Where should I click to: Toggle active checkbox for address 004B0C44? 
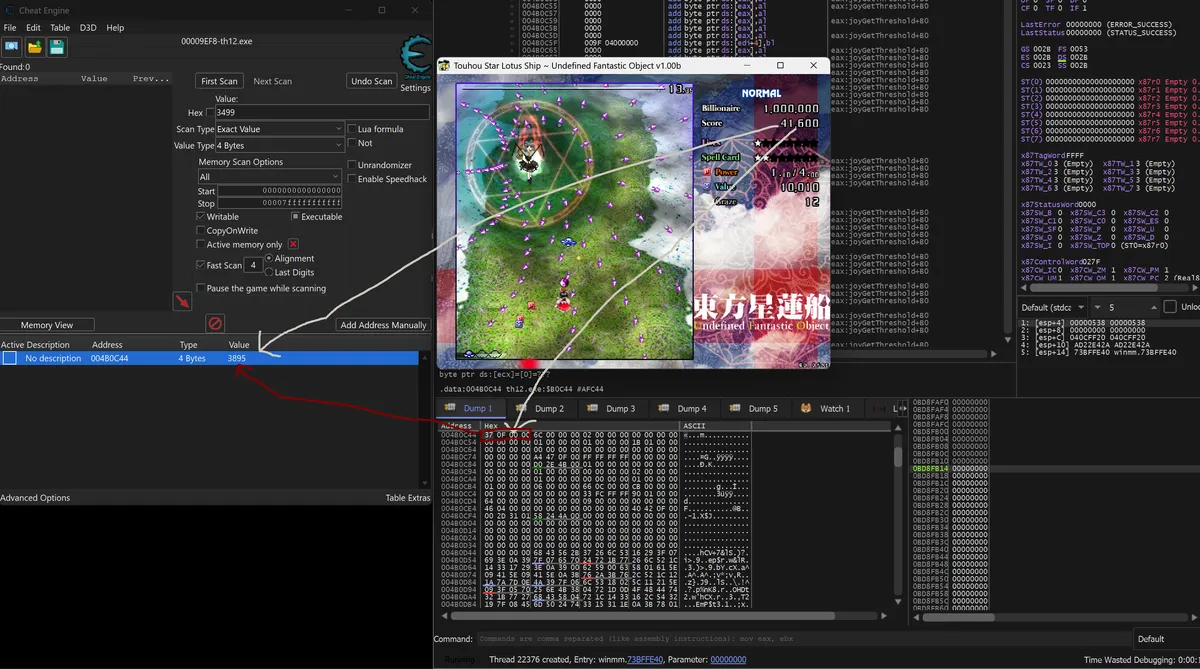[x=9, y=358]
